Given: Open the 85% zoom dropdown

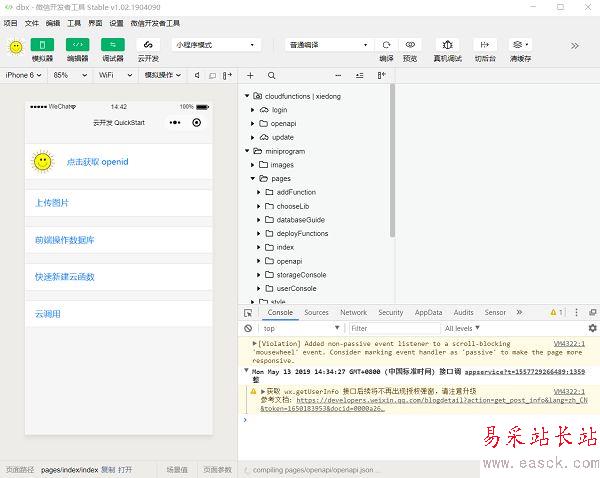Looking at the screenshot, I should click(x=70, y=75).
